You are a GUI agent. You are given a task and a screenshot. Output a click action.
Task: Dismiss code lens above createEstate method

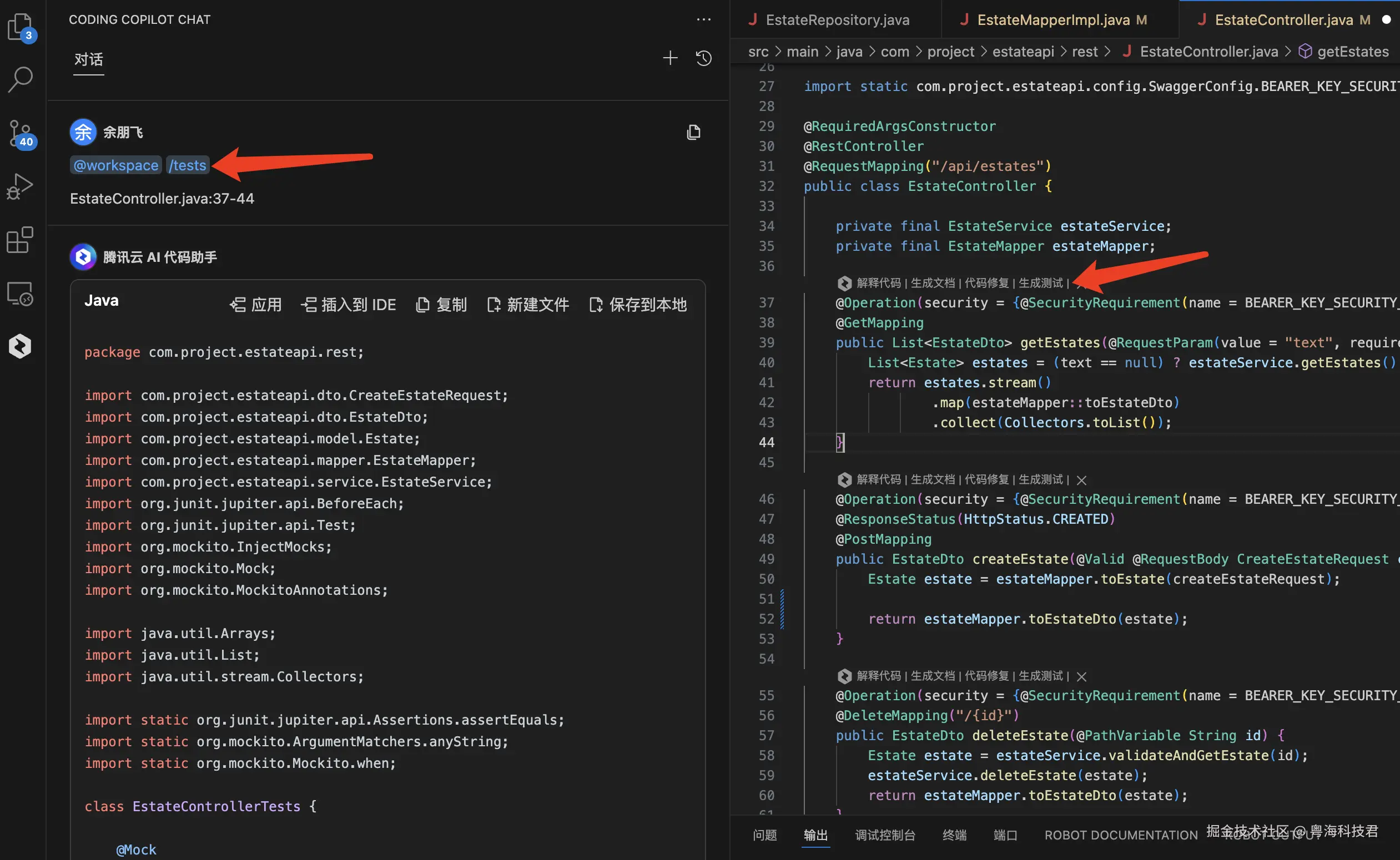click(x=1081, y=480)
